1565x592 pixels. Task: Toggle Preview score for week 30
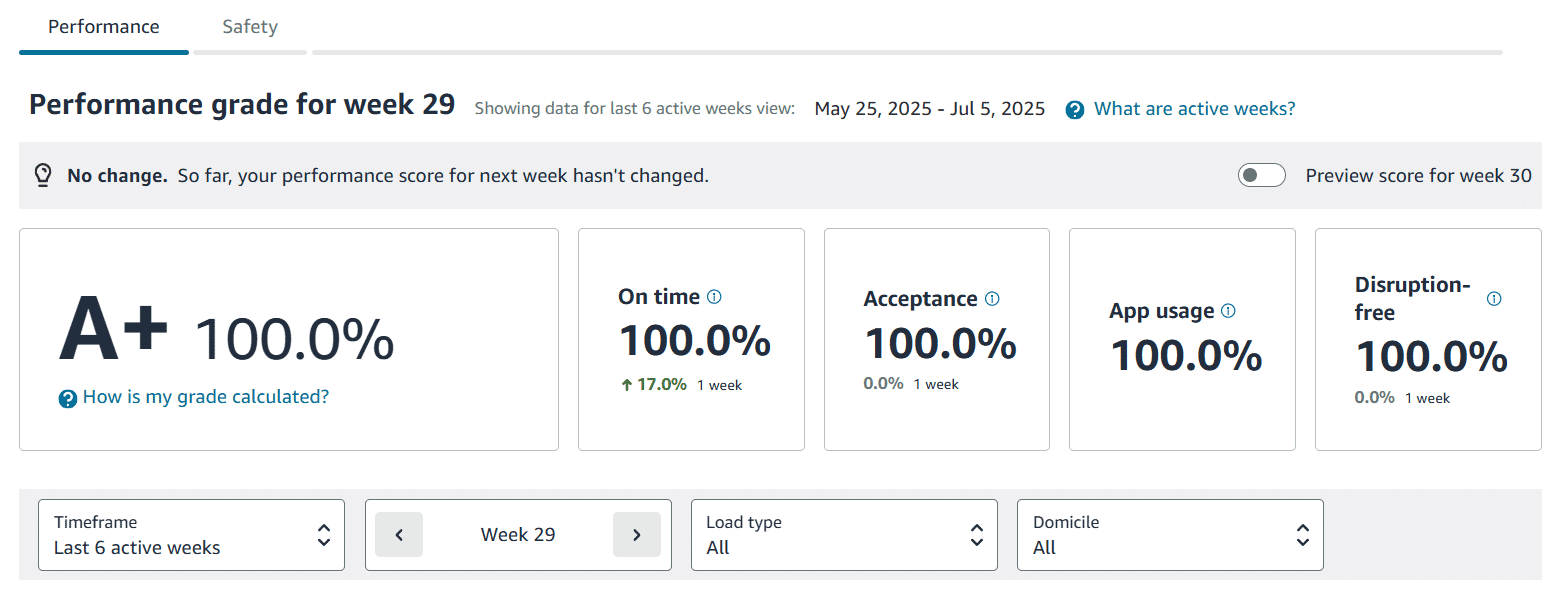1261,176
